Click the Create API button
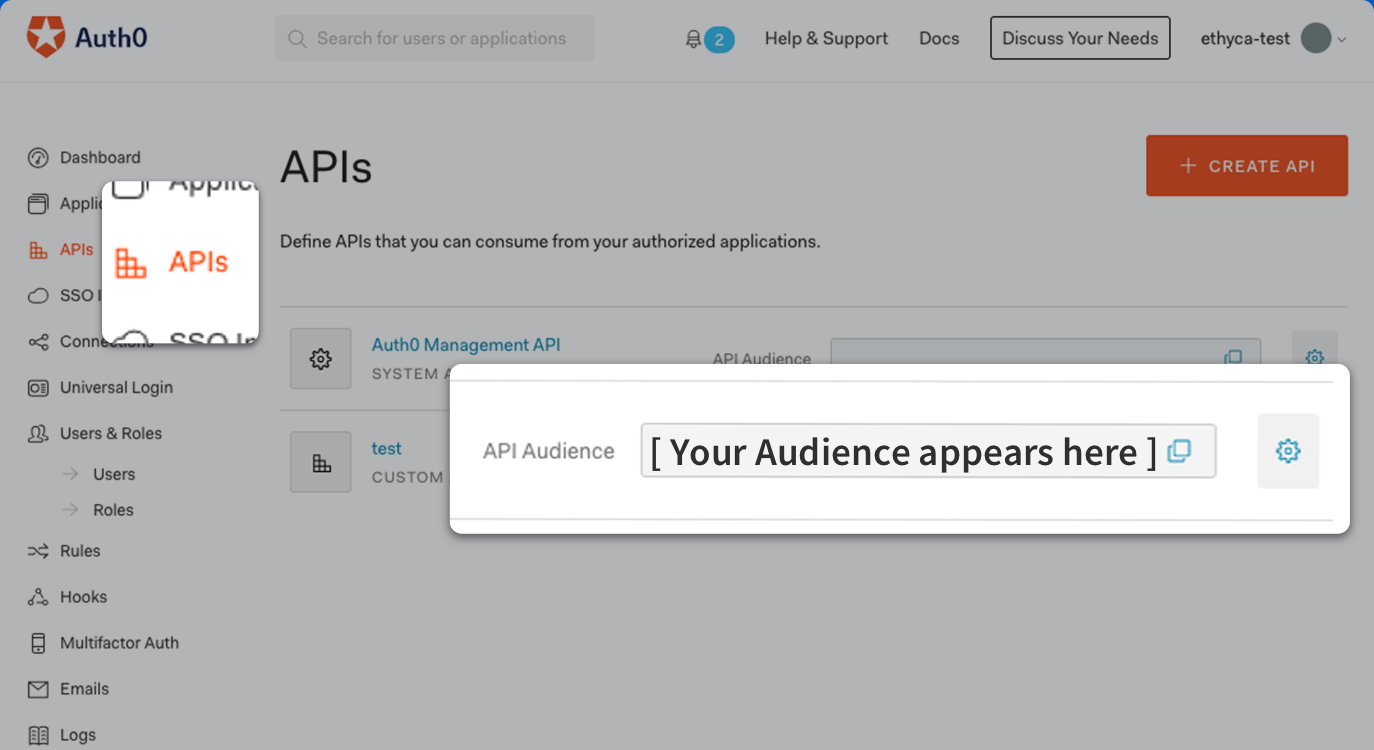This screenshot has width=1374, height=750. (x=1247, y=166)
